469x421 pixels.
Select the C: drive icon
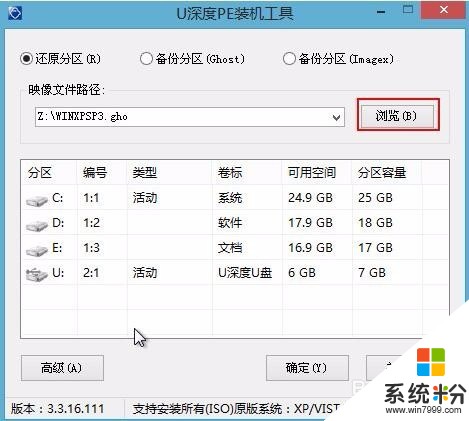[x=37, y=200]
